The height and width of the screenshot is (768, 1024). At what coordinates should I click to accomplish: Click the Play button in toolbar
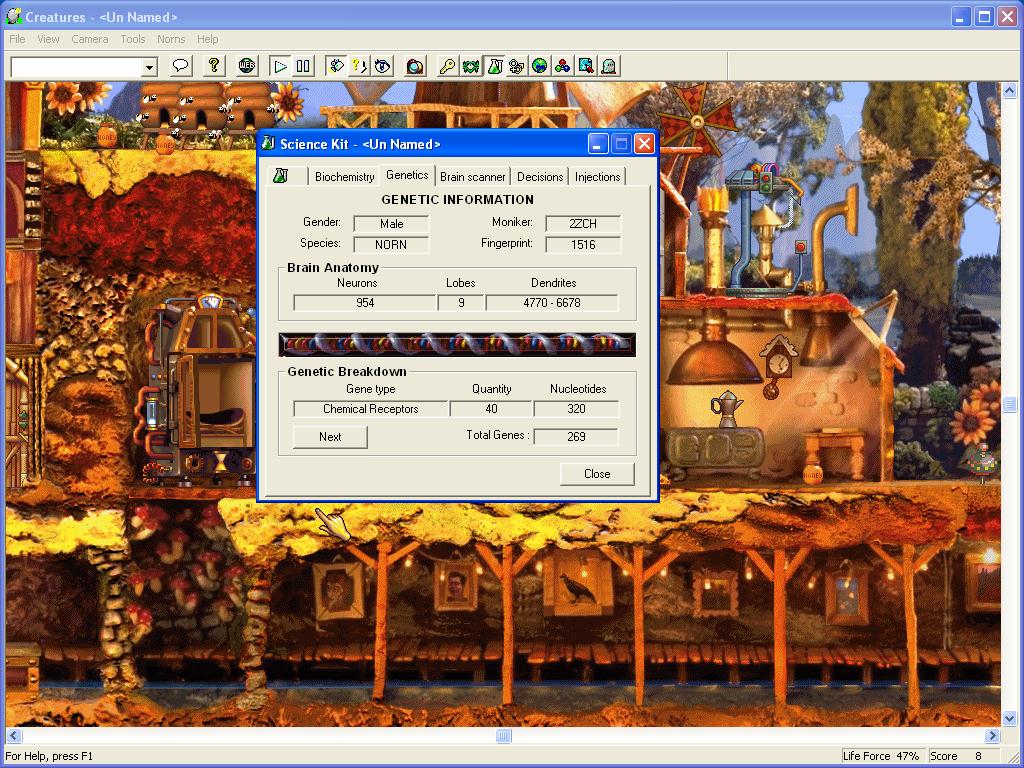pyautogui.click(x=280, y=66)
